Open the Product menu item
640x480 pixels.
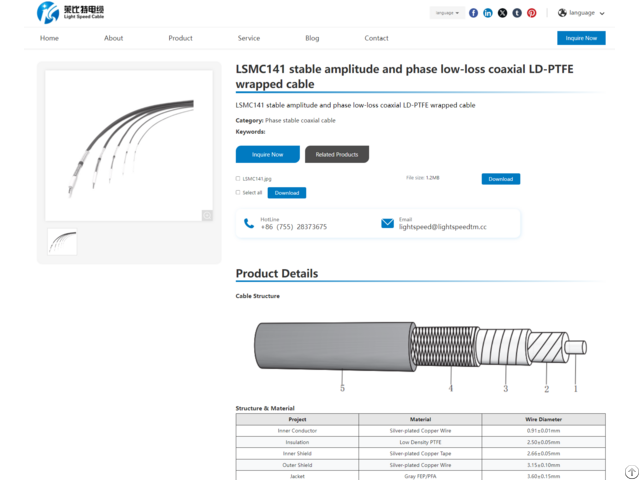(x=180, y=38)
